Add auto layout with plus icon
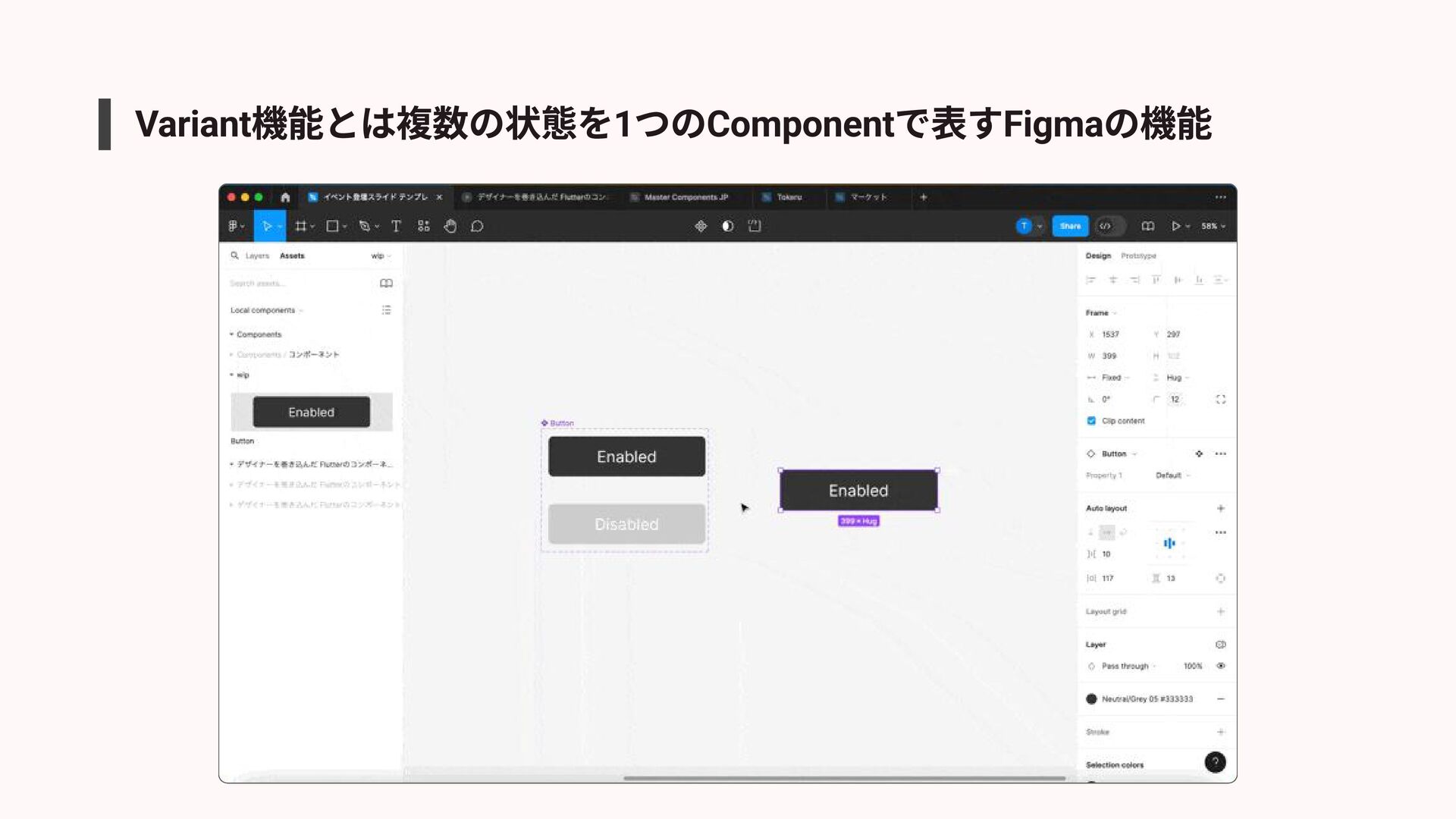The image size is (1456, 819). [x=1220, y=508]
